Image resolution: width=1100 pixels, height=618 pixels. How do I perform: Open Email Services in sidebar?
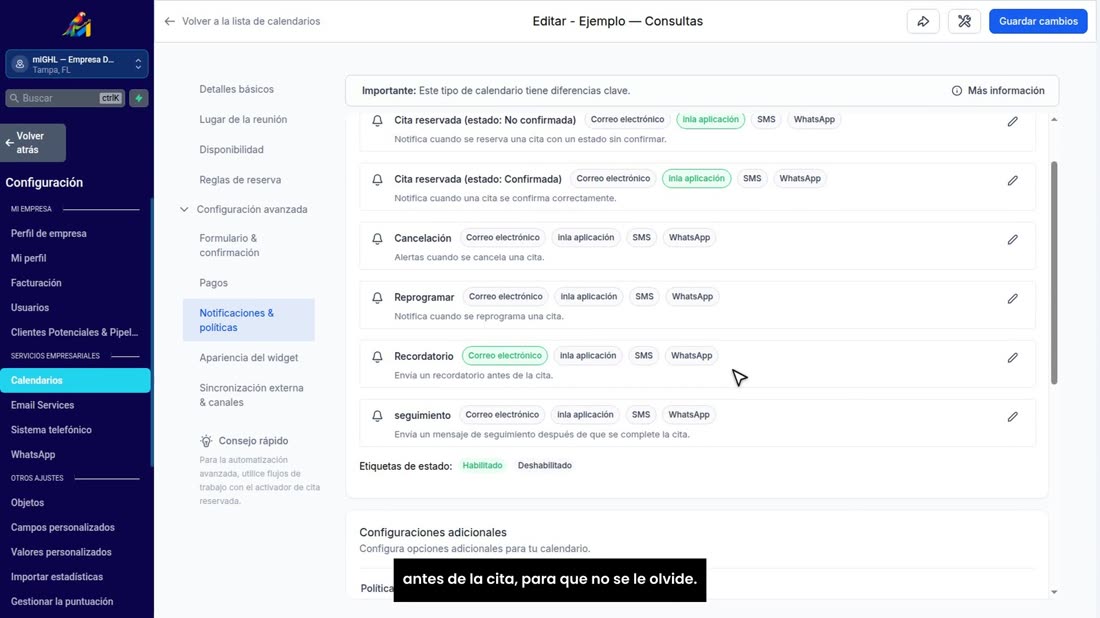42,405
